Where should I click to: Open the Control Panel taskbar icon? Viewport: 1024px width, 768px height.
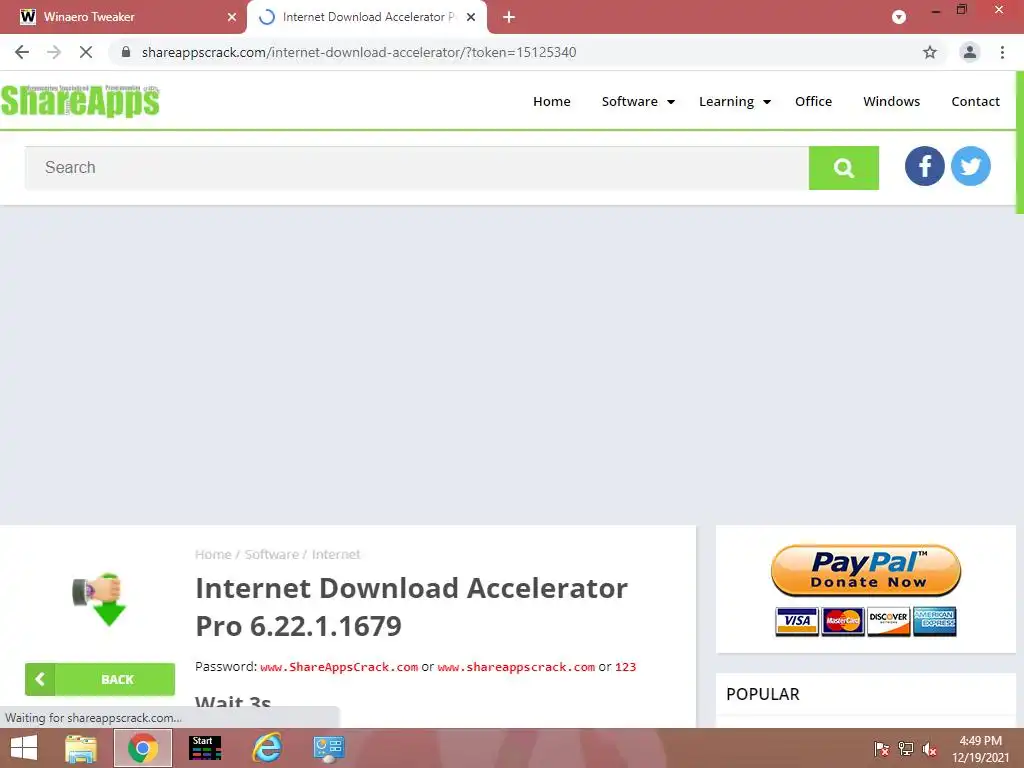328,748
